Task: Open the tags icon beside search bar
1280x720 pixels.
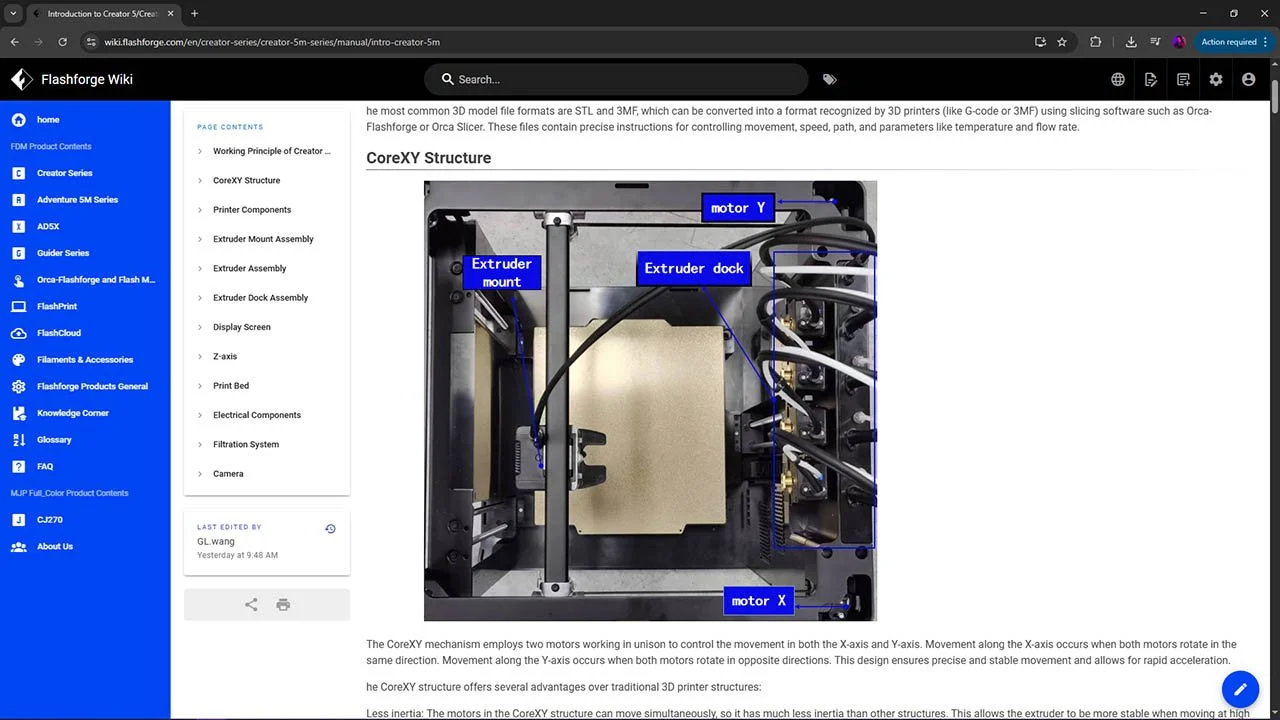Action: (829, 79)
